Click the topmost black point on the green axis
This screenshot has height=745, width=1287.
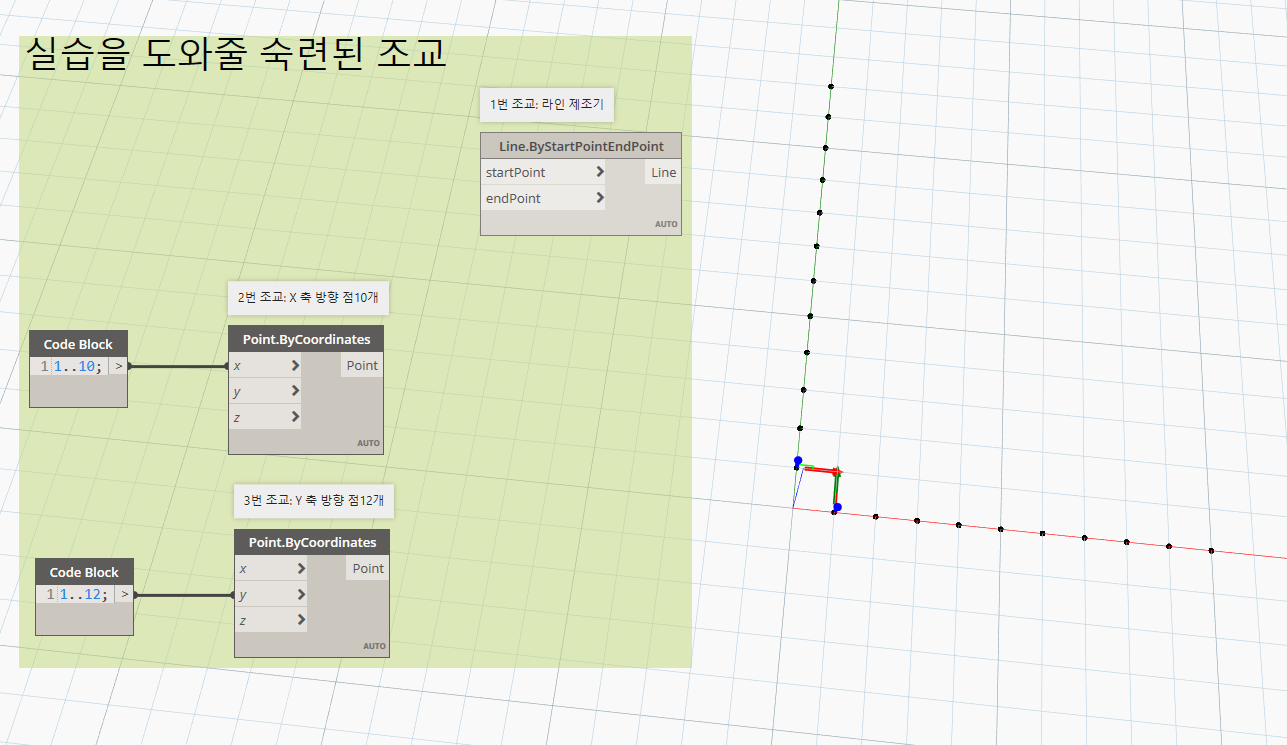pyautogui.click(x=831, y=86)
